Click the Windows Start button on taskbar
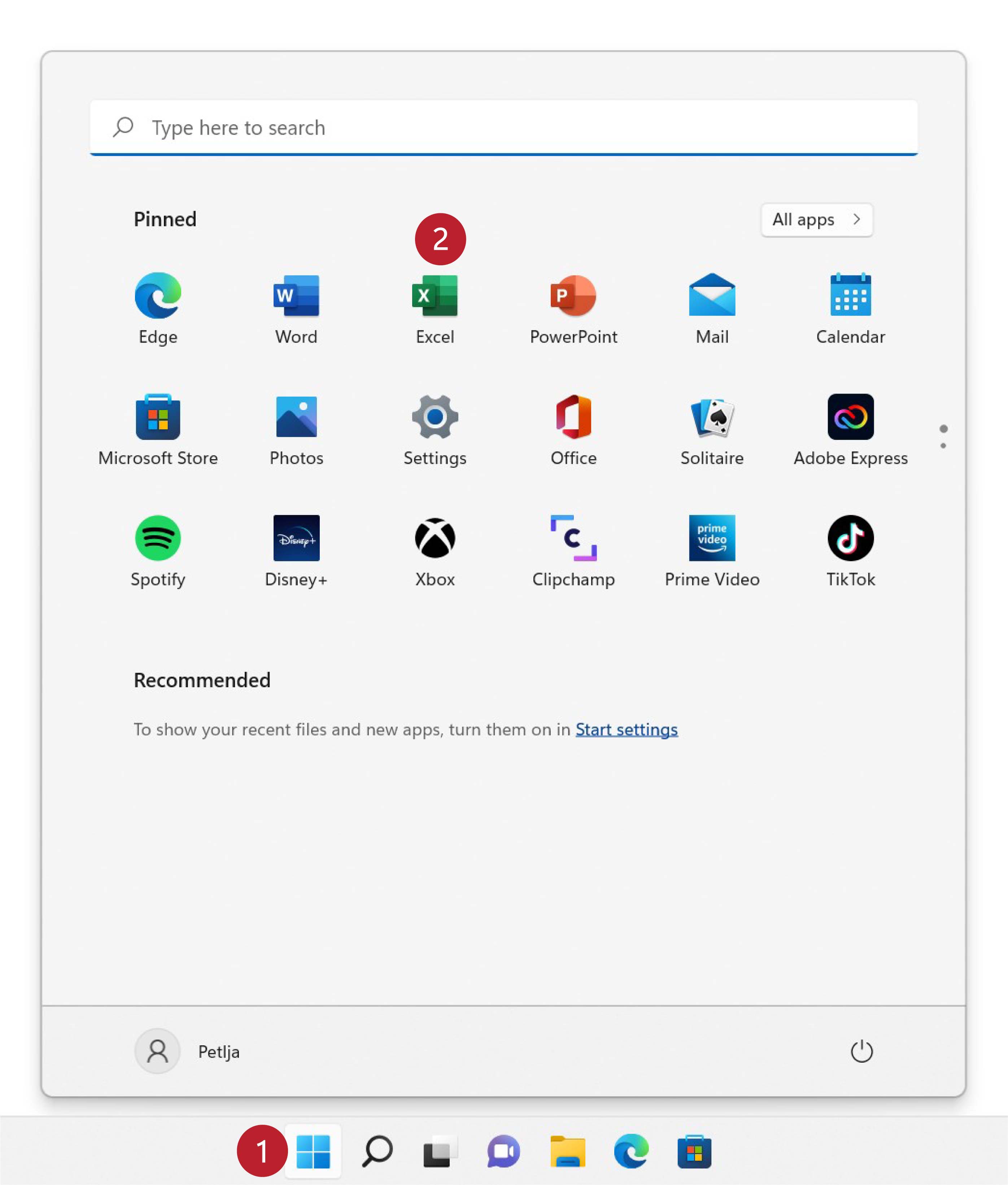 313,1151
